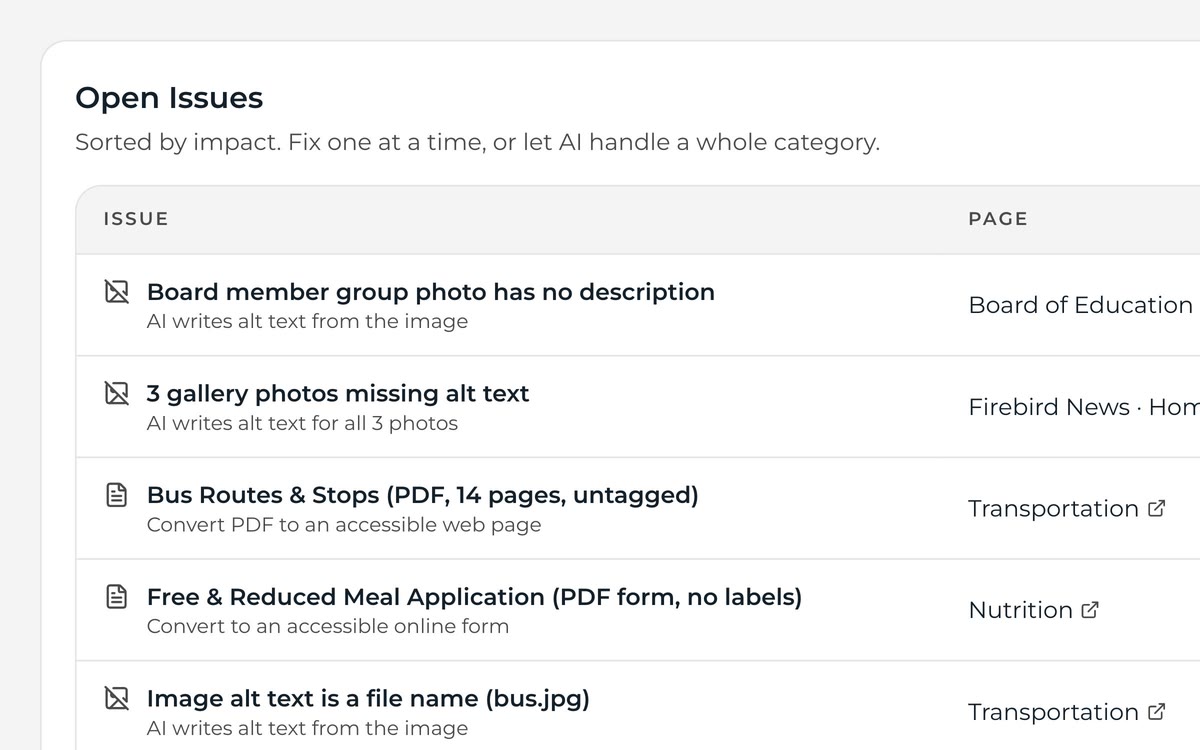Screen dimensions: 1200x750
Task: Open external link icon on bus.jpg Transportation row
Action: point(1156,712)
